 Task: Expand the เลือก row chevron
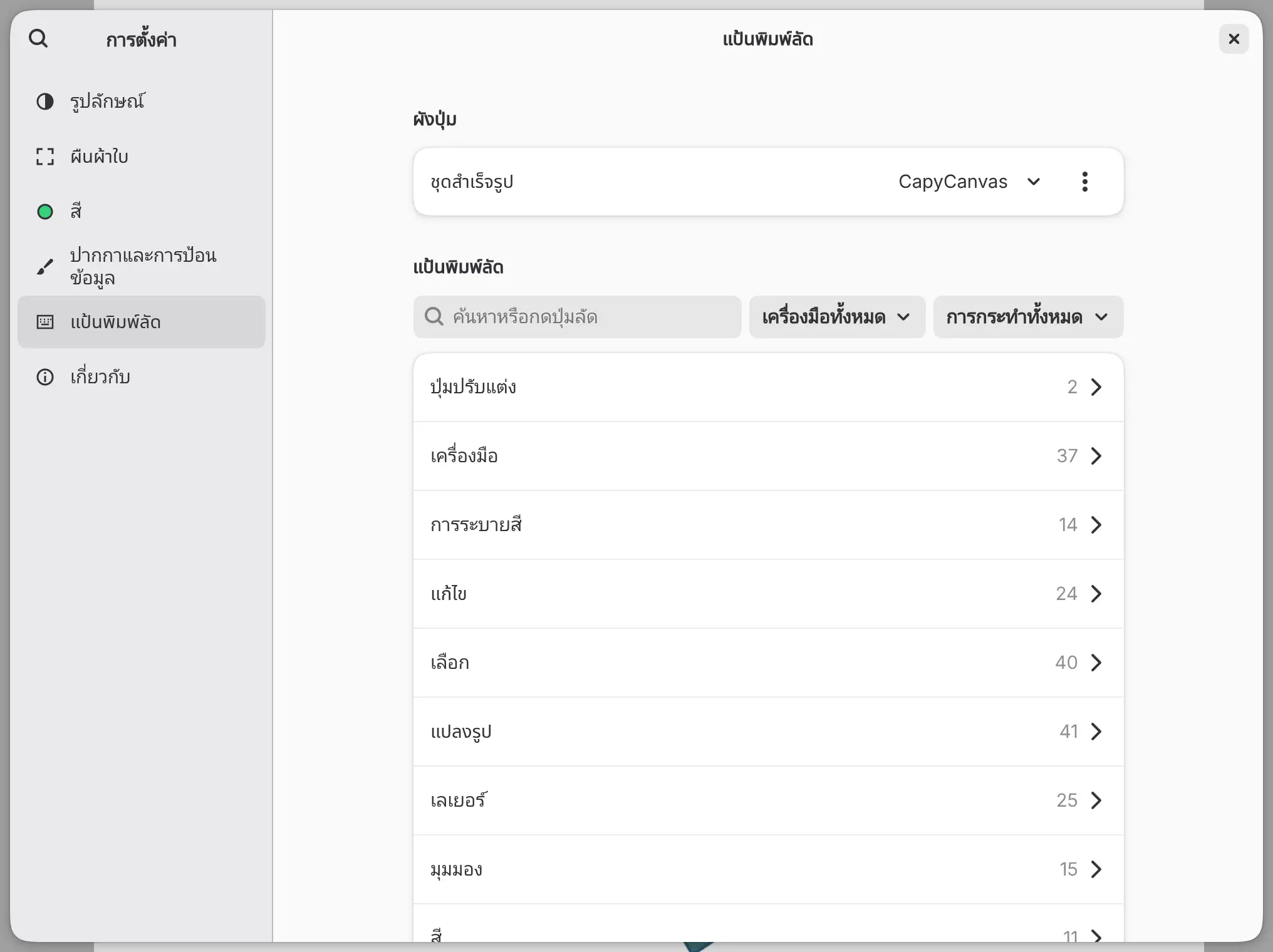[1096, 663]
